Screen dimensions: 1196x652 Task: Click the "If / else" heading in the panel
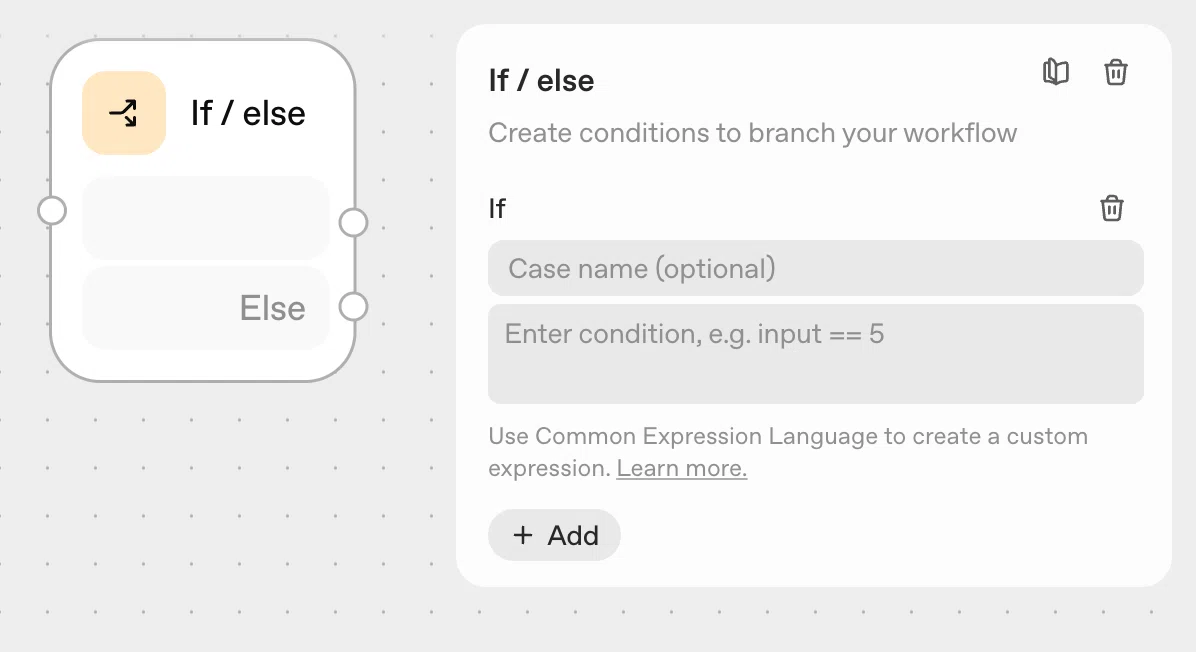541,81
